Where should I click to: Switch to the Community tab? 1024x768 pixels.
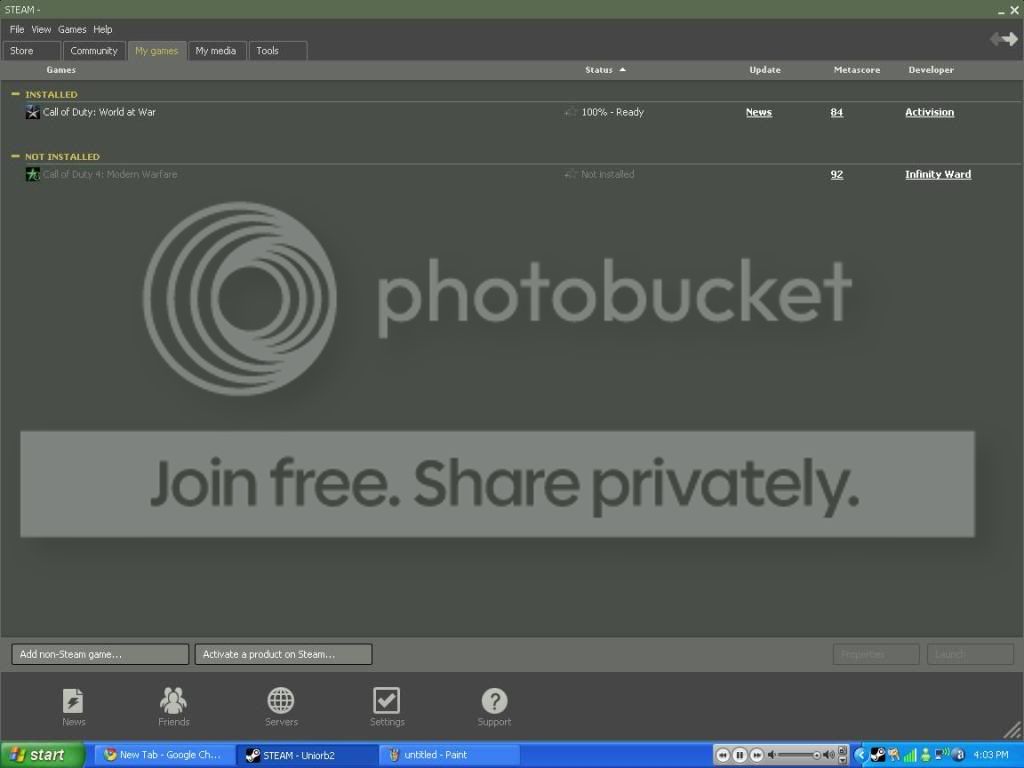[x=94, y=51]
